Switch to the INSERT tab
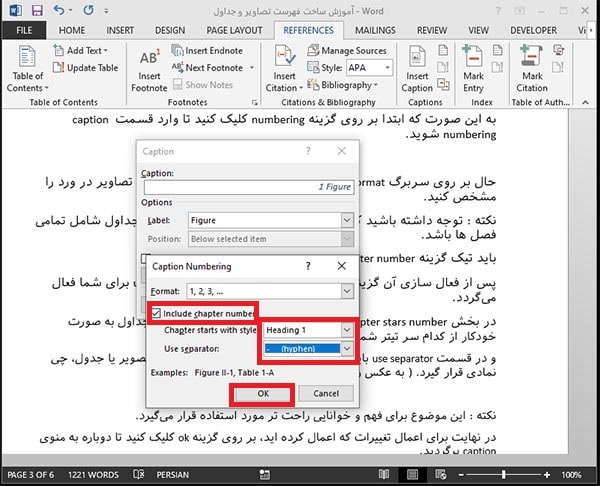This screenshot has width=600, height=486. point(120,30)
